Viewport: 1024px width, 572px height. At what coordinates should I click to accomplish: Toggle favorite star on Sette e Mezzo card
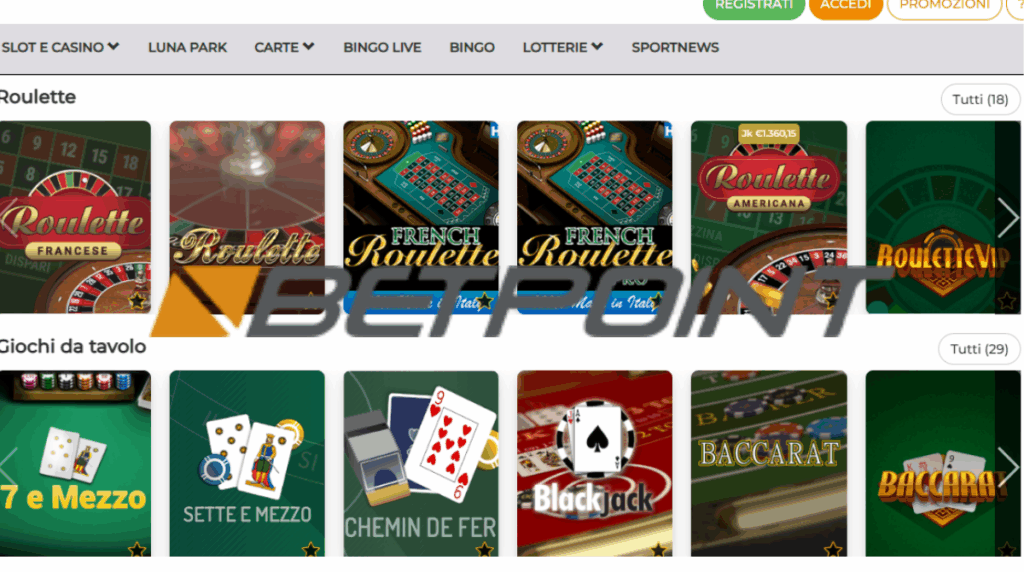311,549
